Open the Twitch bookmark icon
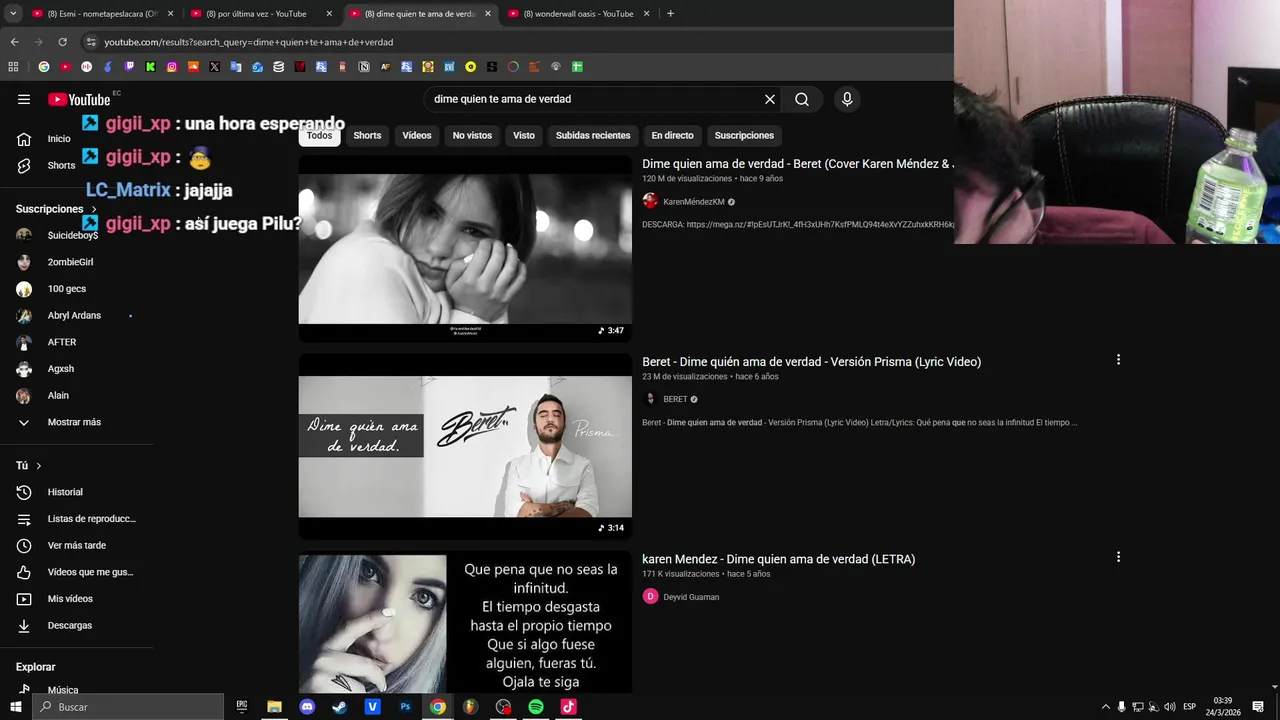 tap(129, 67)
